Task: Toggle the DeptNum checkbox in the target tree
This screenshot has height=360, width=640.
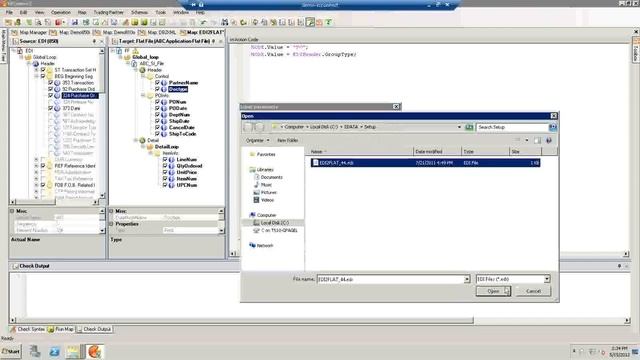Action: 158,115
